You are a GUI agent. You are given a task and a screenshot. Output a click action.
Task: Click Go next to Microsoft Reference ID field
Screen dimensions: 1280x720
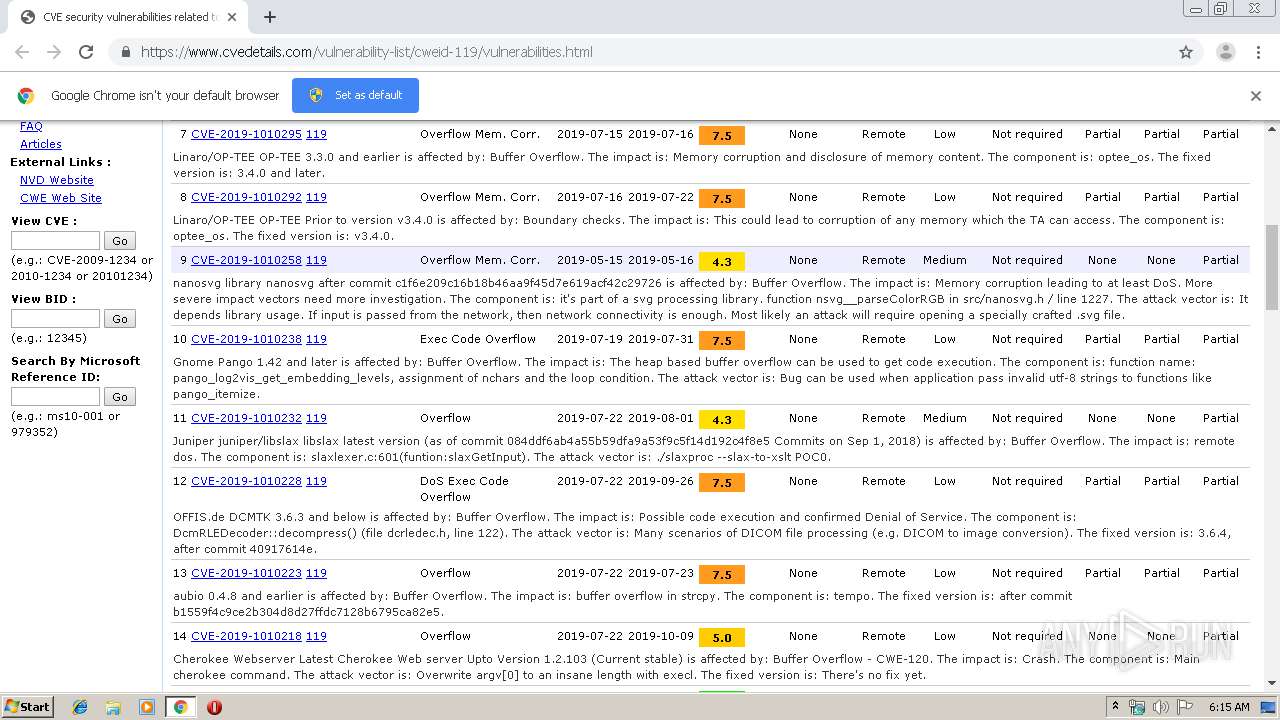click(120, 396)
